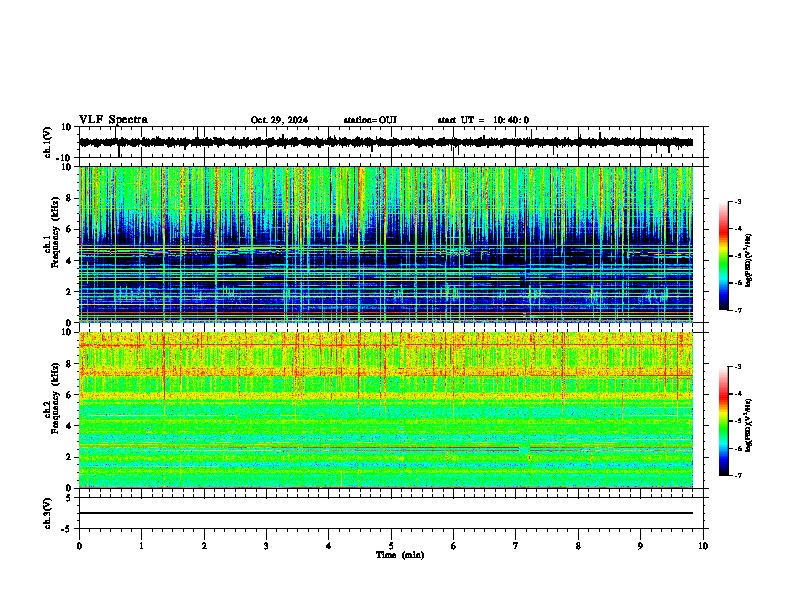Click the time axis tick label '3'

pyautogui.click(x=266, y=546)
